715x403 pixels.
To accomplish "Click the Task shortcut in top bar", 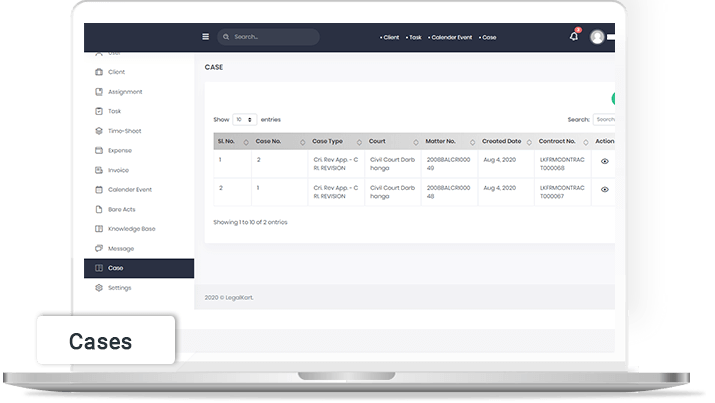I will point(414,37).
